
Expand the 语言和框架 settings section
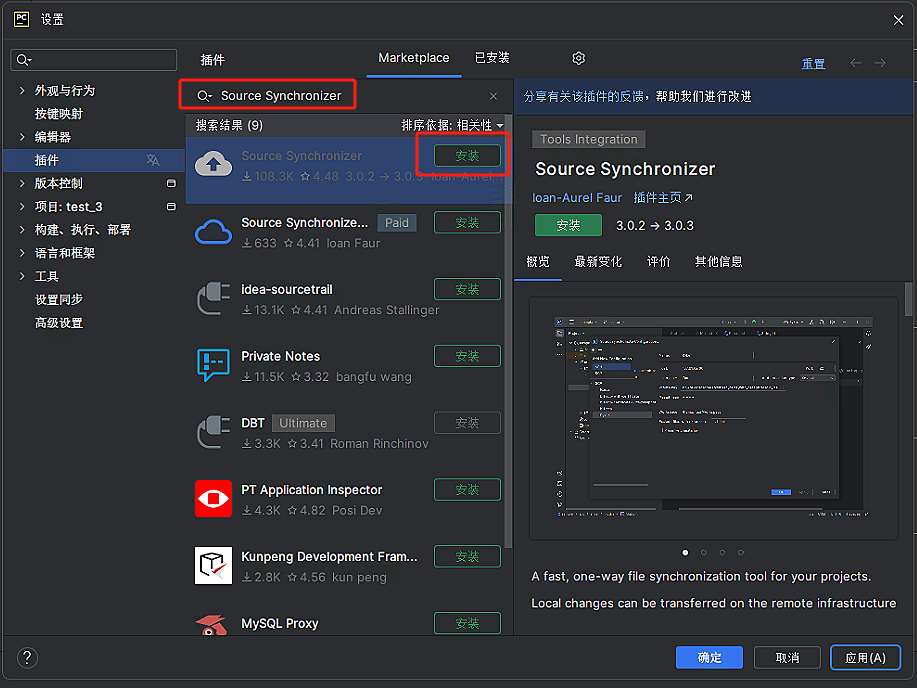(22, 253)
